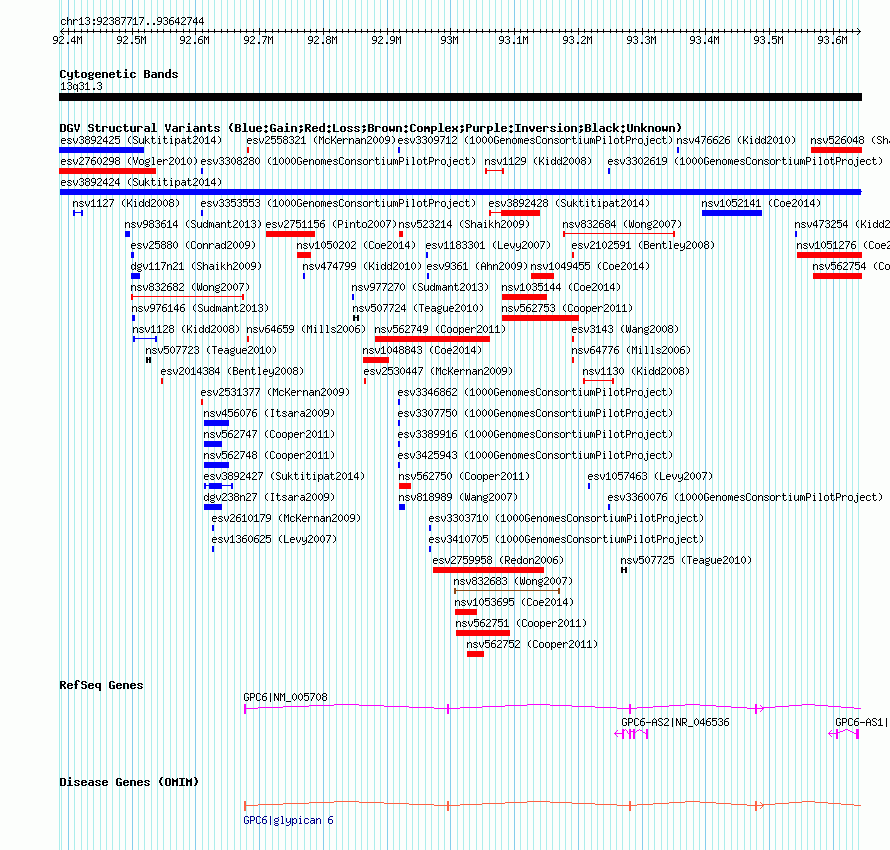
Task: Select the blue bar under esv3892424
Action: pos(460,192)
